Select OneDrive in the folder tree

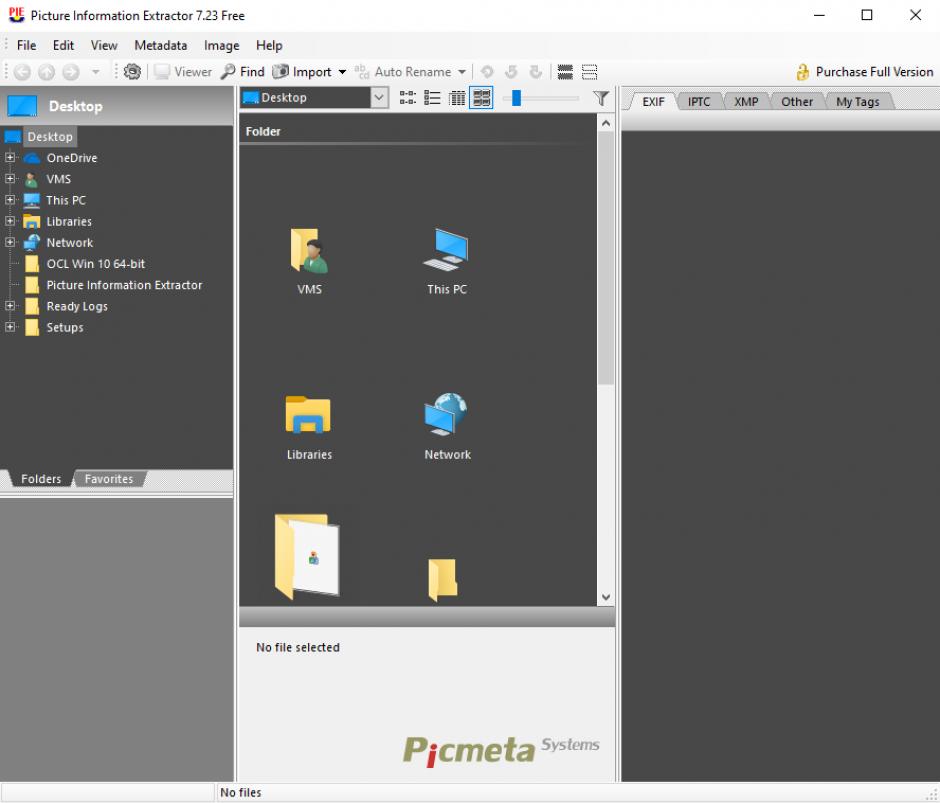click(72, 158)
